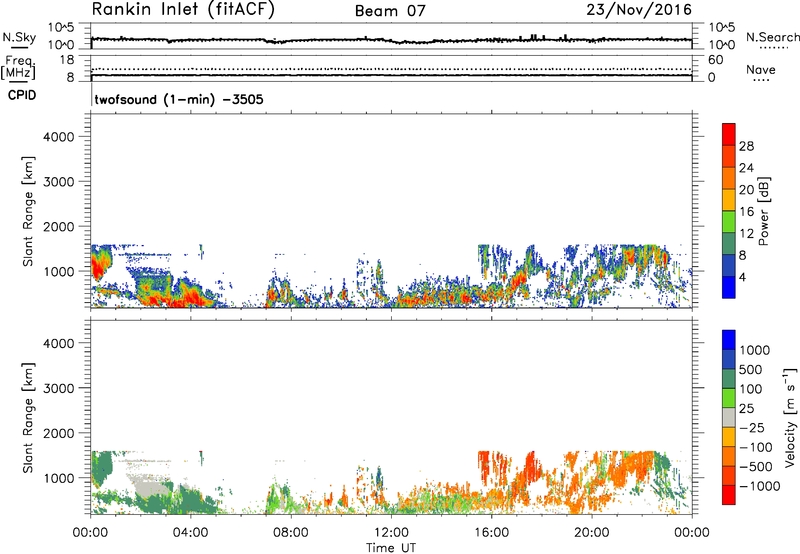Click the 'Velocity [m s-1]' colorbar label
This screenshot has height=554, width=800.
790,417
